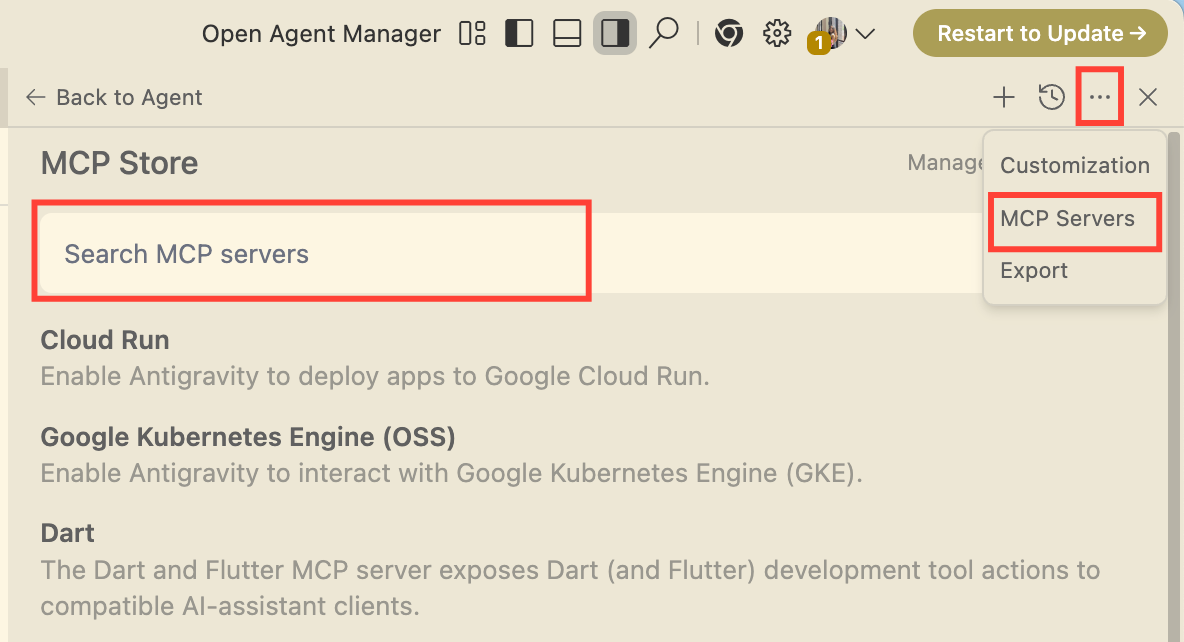Expand the profile dropdown chevron
The image size is (1184, 642).
(x=865, y=34)
